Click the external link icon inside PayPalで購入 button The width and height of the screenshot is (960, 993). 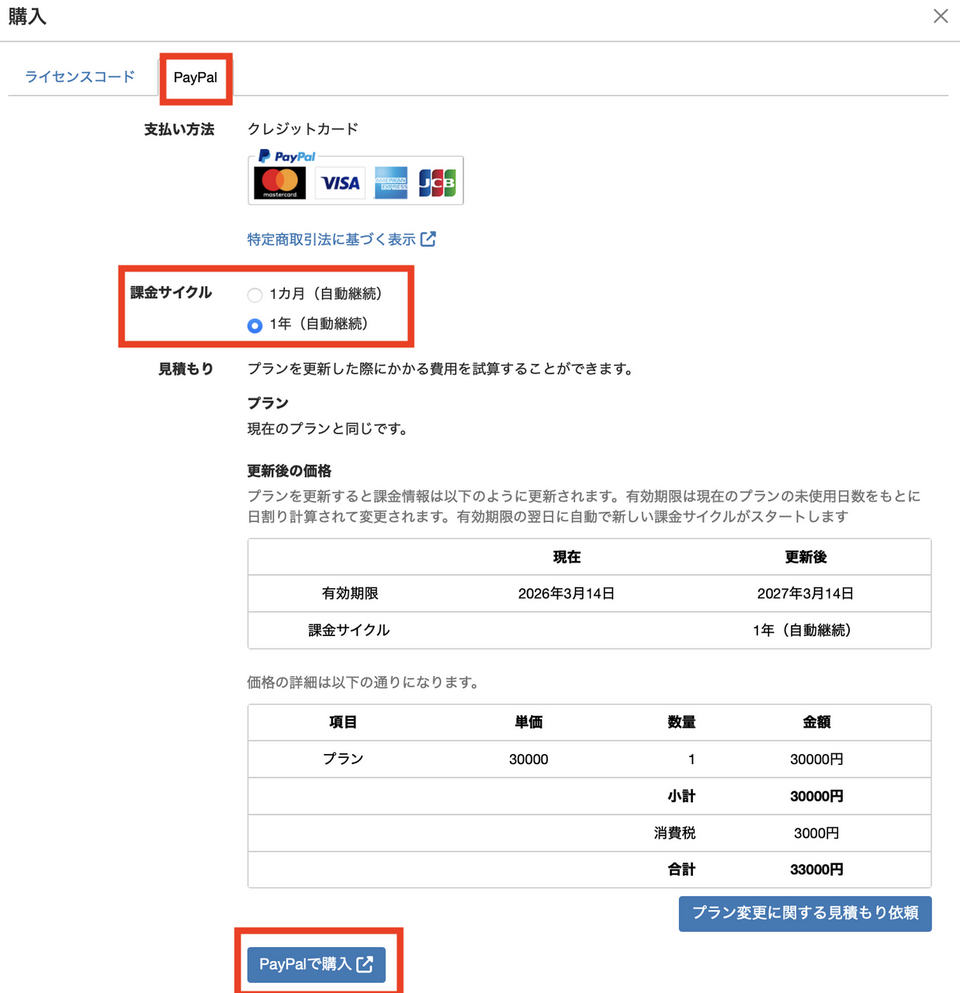coord(364,965)
